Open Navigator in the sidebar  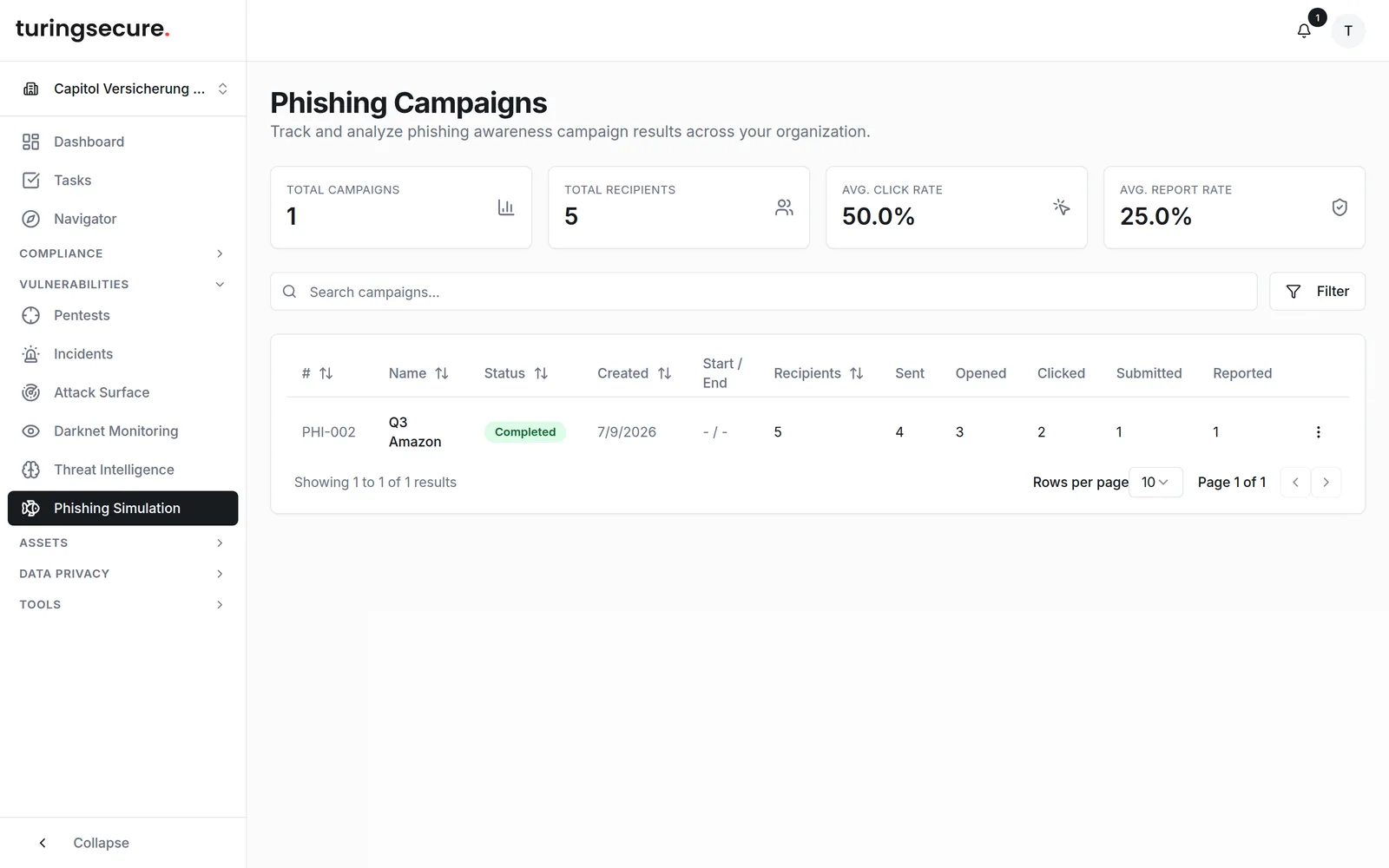click(x=123, y=219)
